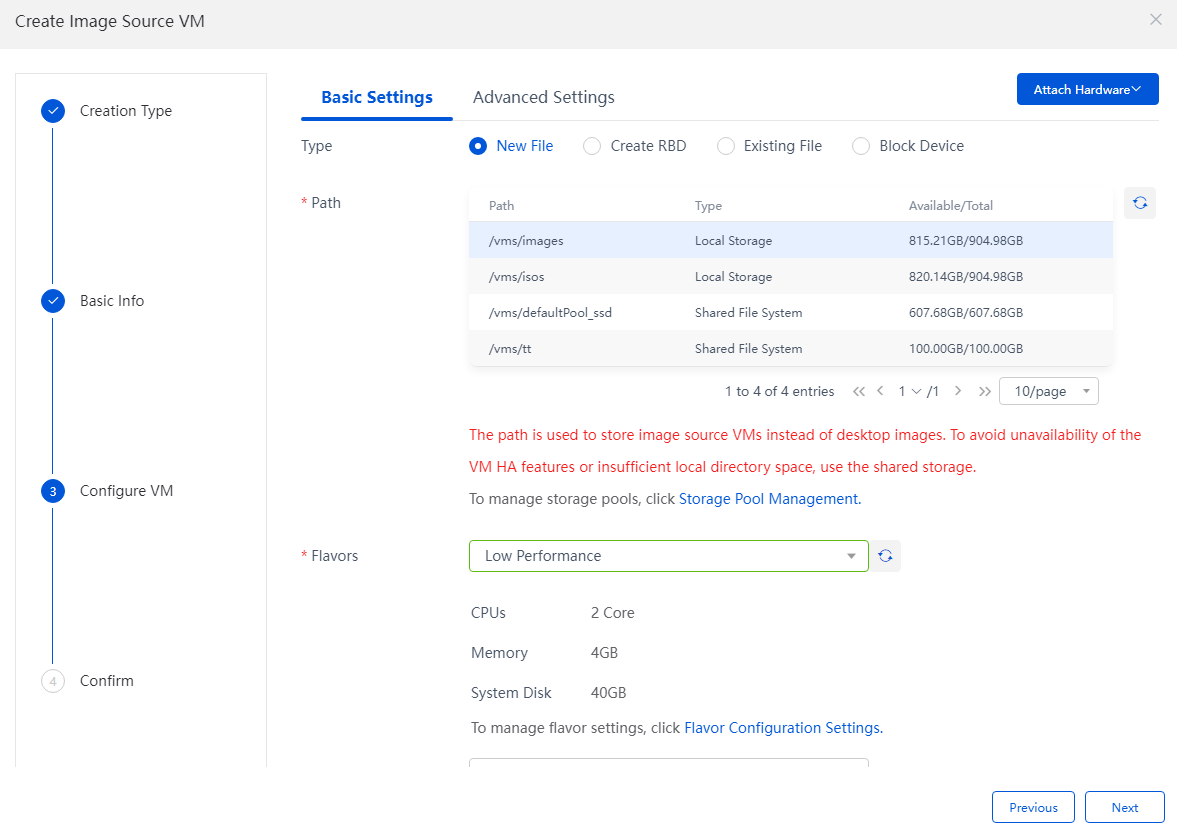Open the current page number selector
The width and height of the screenshot is (1177, 839).
(x=910, y=391)
